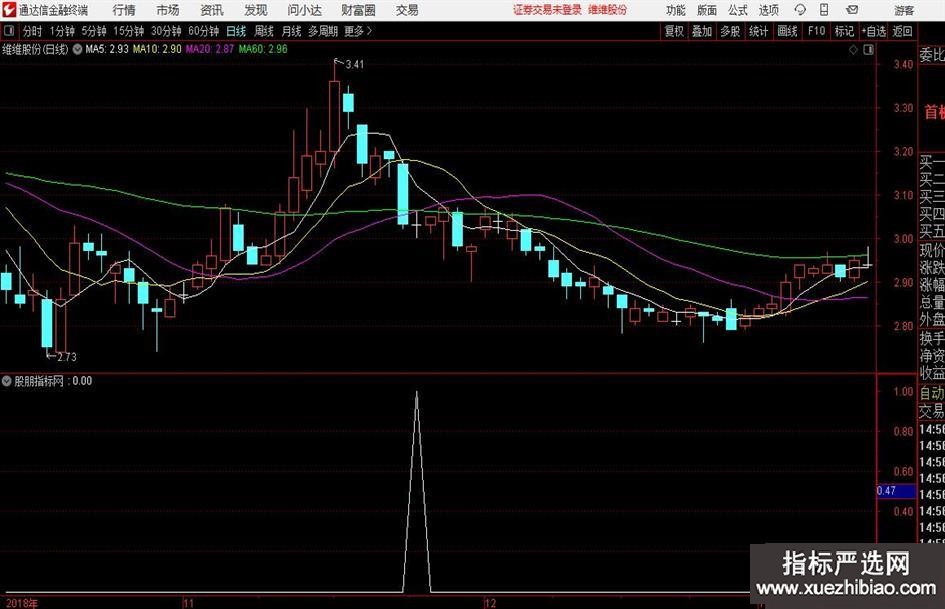945x609 pixels.
Task: Switch to 5分钟 period
Action: [94, 31]
